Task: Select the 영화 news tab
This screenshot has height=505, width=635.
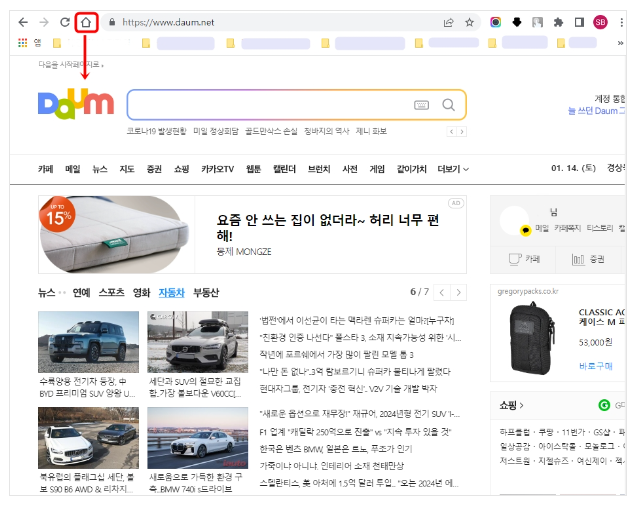Action: pos(141,292)
